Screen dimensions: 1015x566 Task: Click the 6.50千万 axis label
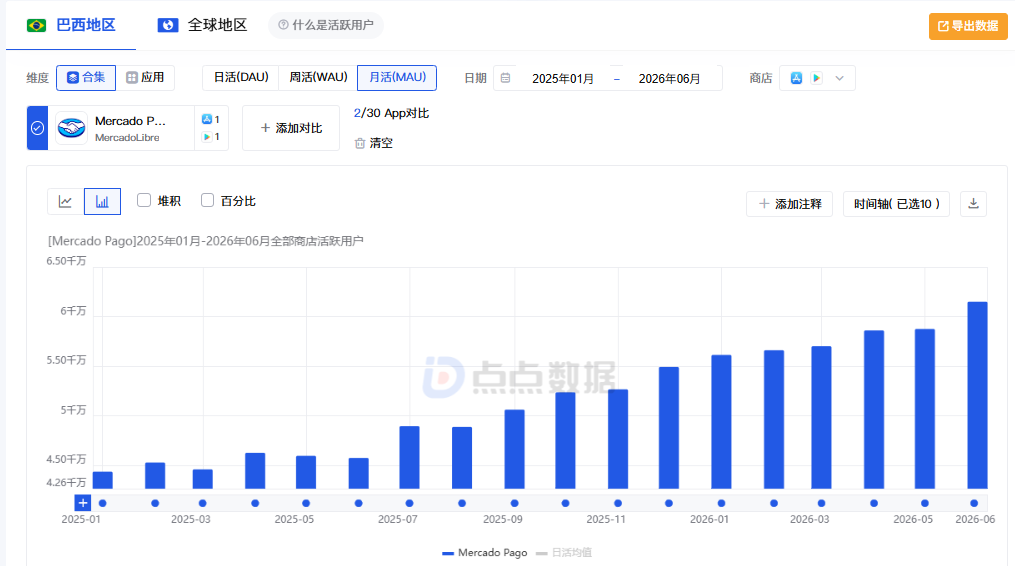66,261
